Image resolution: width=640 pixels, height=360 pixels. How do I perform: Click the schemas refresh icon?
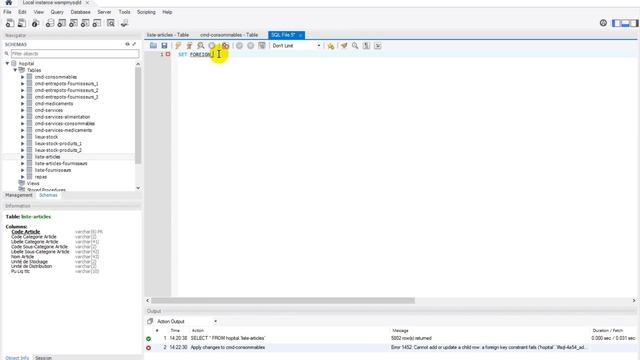pos(127,44)
